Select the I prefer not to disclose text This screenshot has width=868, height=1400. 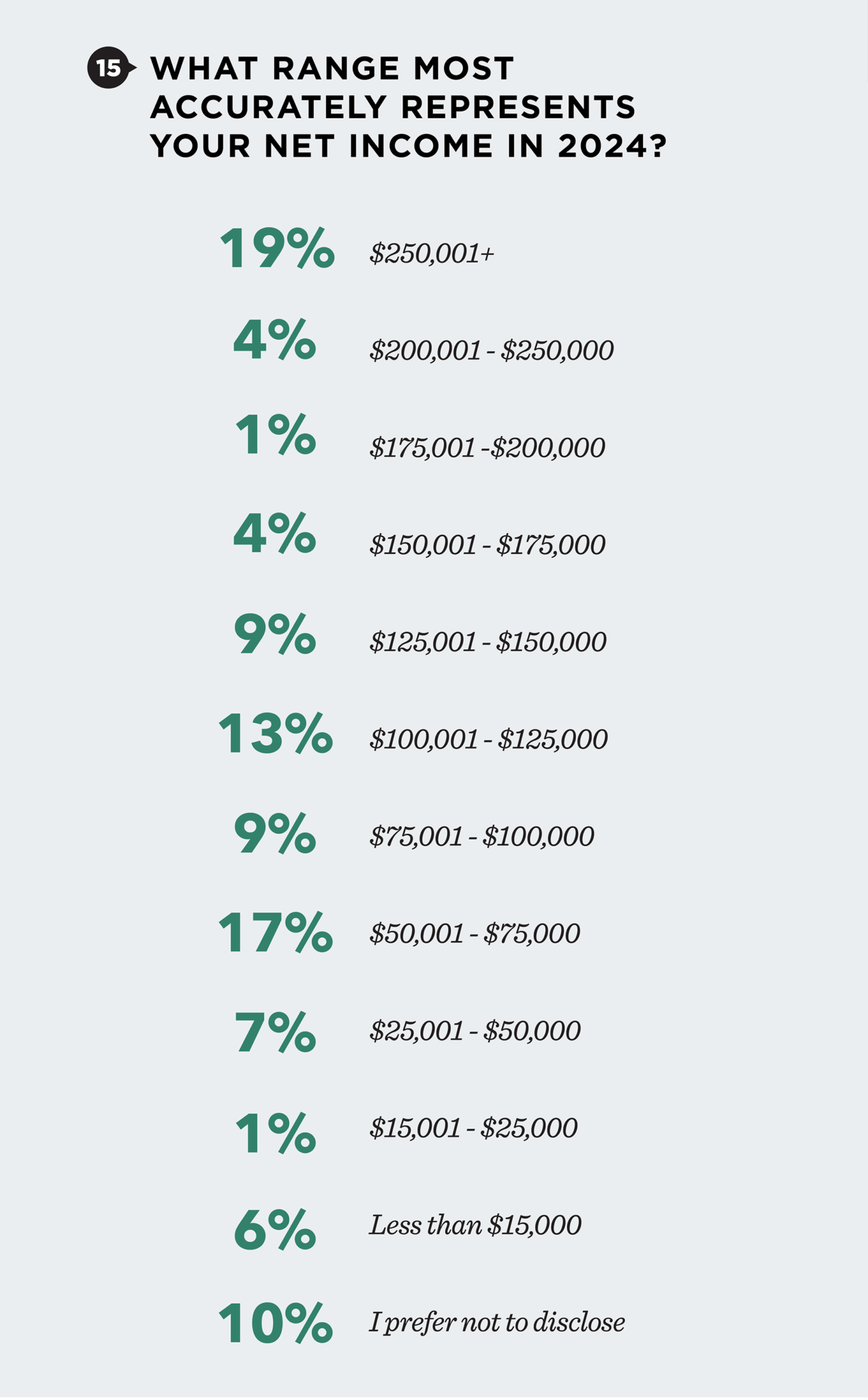tap(497, 1322)
